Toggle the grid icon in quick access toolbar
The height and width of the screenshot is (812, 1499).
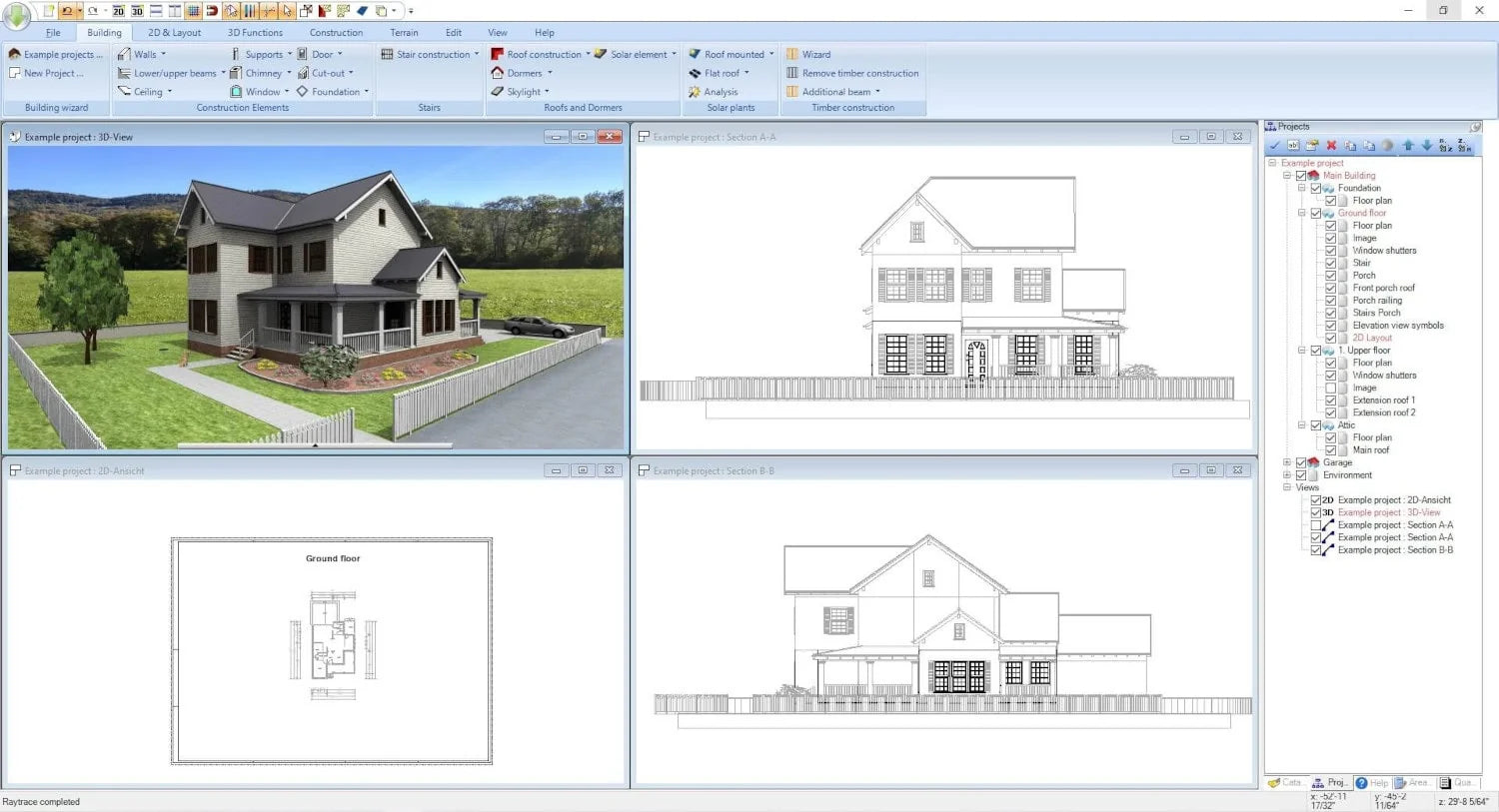coord(194,11)
